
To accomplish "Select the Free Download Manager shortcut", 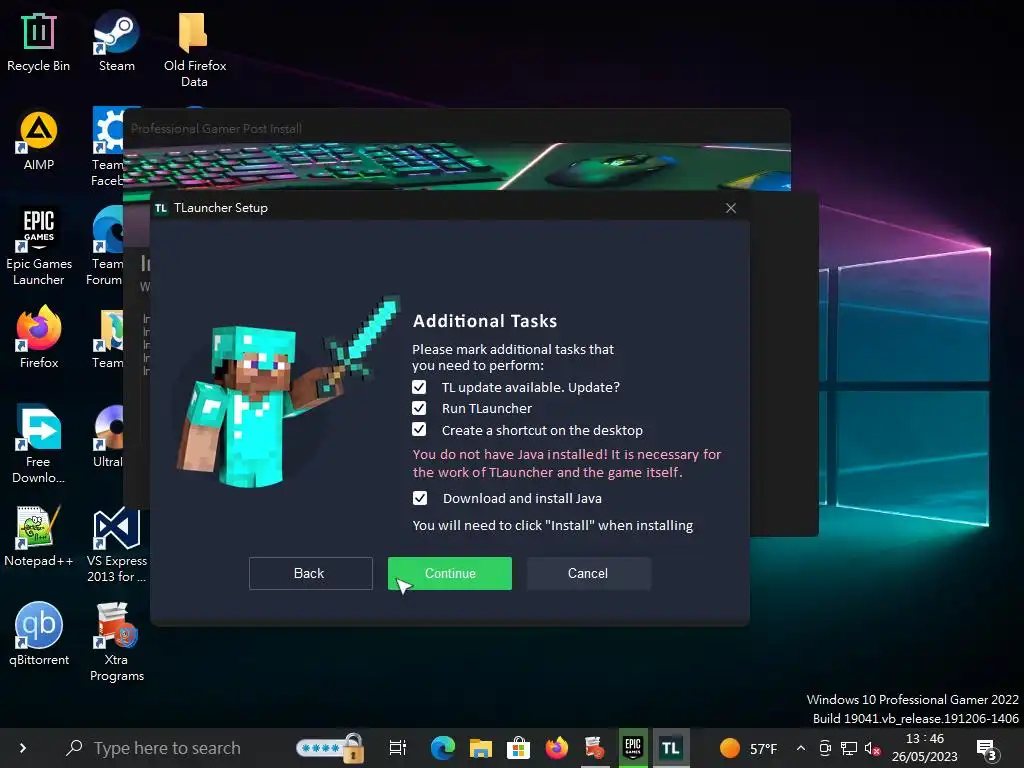I will (x=39, y=444).
